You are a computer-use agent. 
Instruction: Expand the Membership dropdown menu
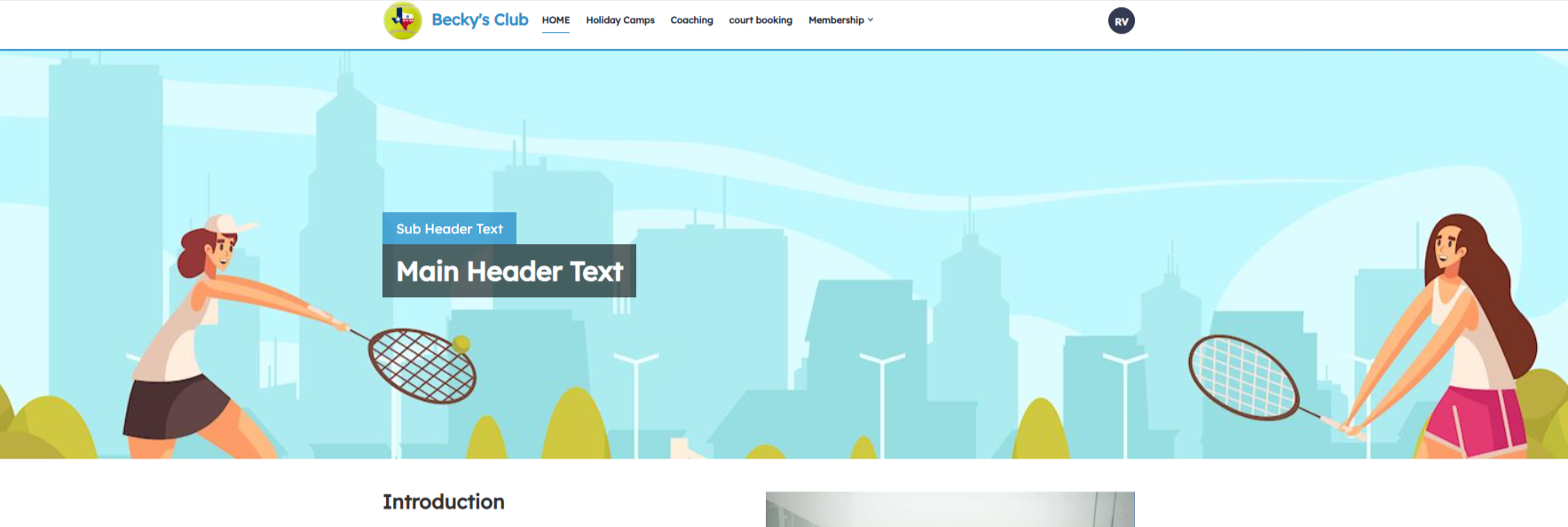pos(835,20)
